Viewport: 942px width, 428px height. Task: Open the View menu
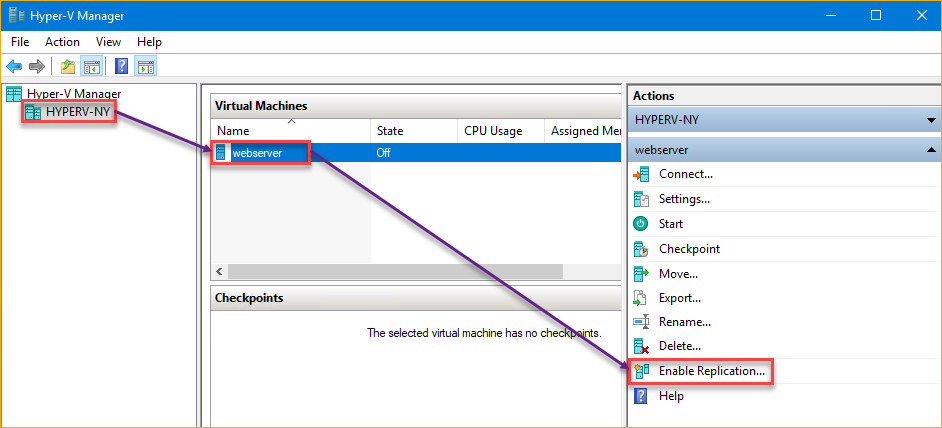click(x=109, y=41)
